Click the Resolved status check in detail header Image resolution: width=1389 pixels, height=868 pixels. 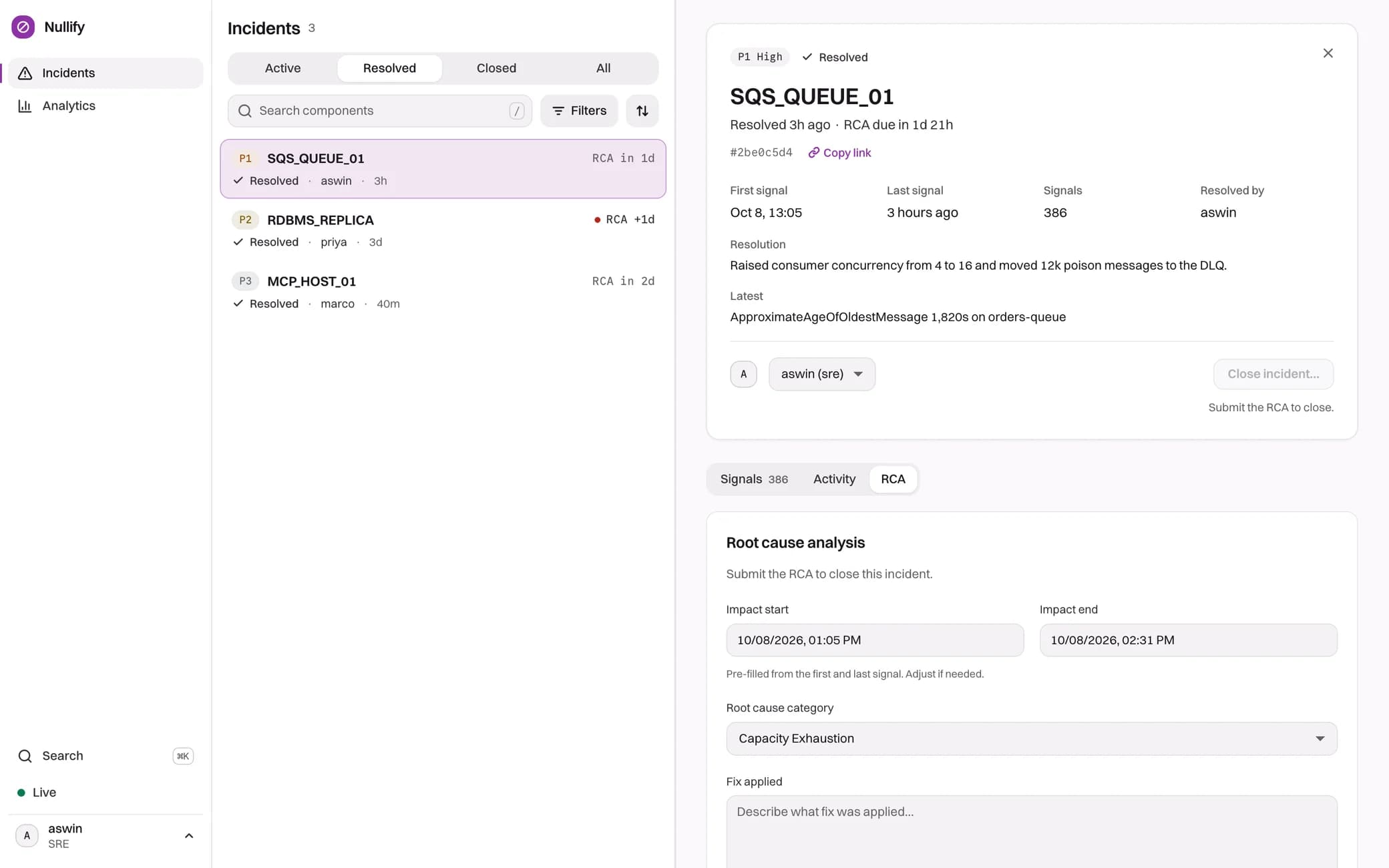[807, 57]
